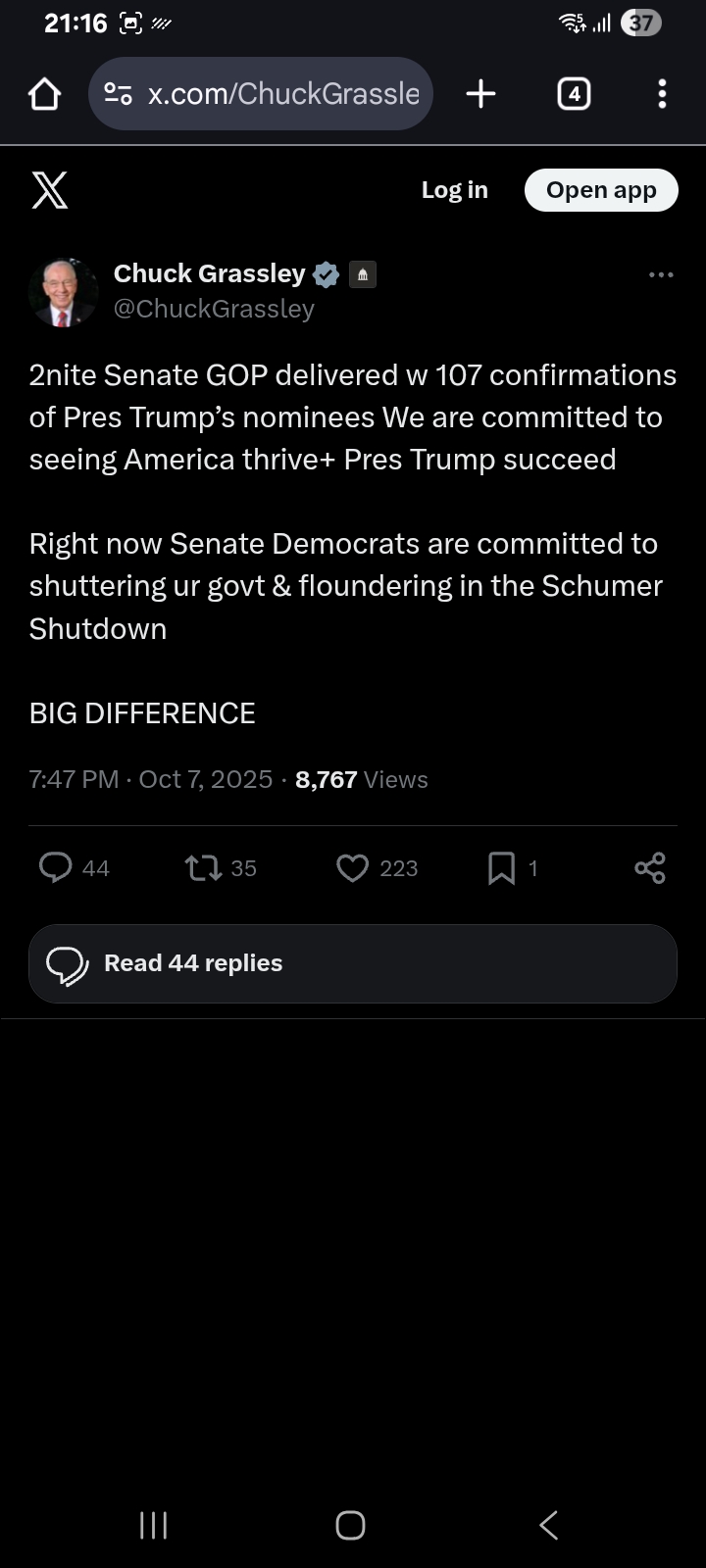Tap the government account badge icon

[x=363, y=274]
